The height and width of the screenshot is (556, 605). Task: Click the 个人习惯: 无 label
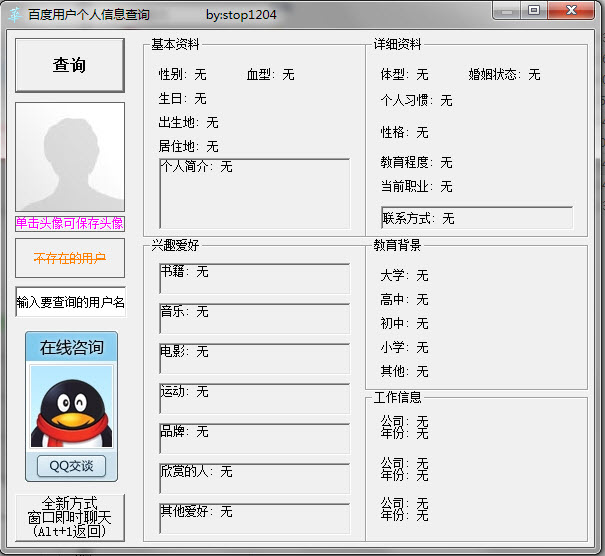click(x=416, y=100)
